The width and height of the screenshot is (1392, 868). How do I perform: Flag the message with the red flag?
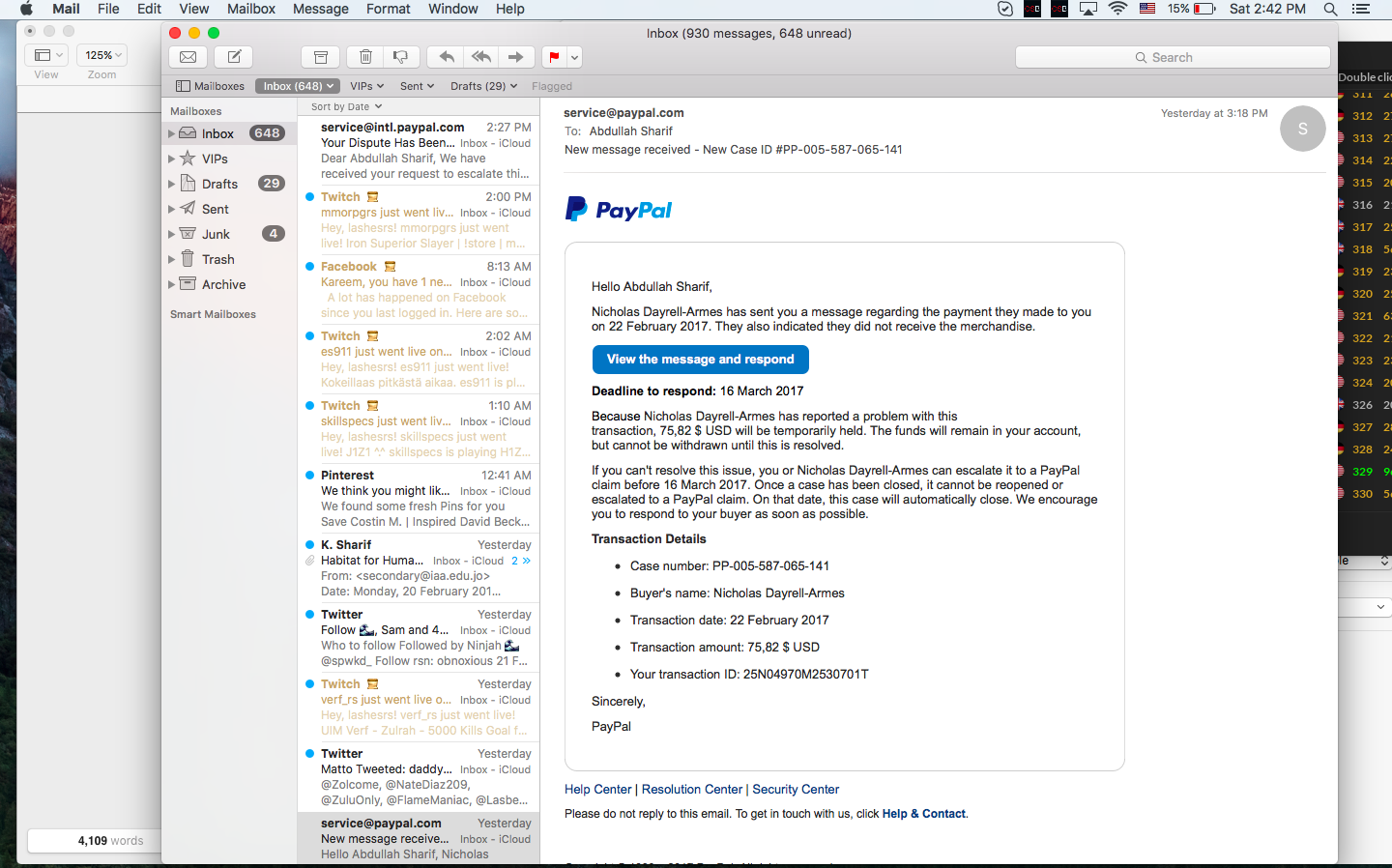coord(554,57)
